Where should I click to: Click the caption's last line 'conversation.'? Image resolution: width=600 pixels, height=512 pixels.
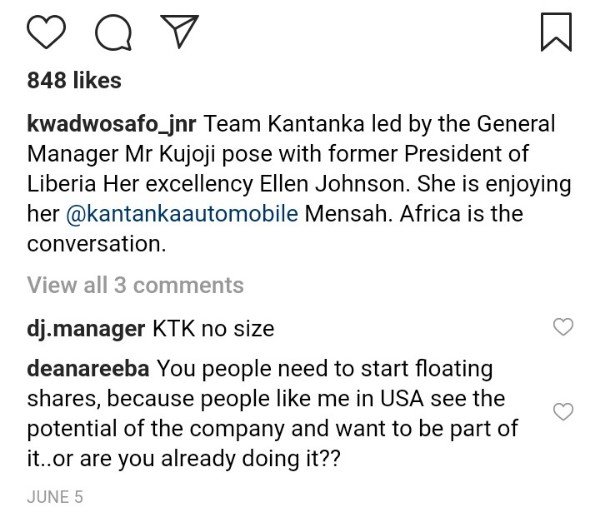click(97, 244)
